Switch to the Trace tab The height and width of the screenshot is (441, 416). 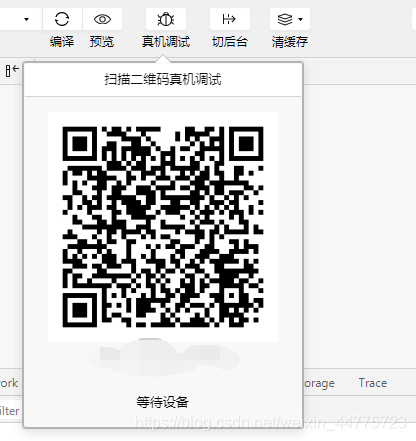click(x=373, y=383)
